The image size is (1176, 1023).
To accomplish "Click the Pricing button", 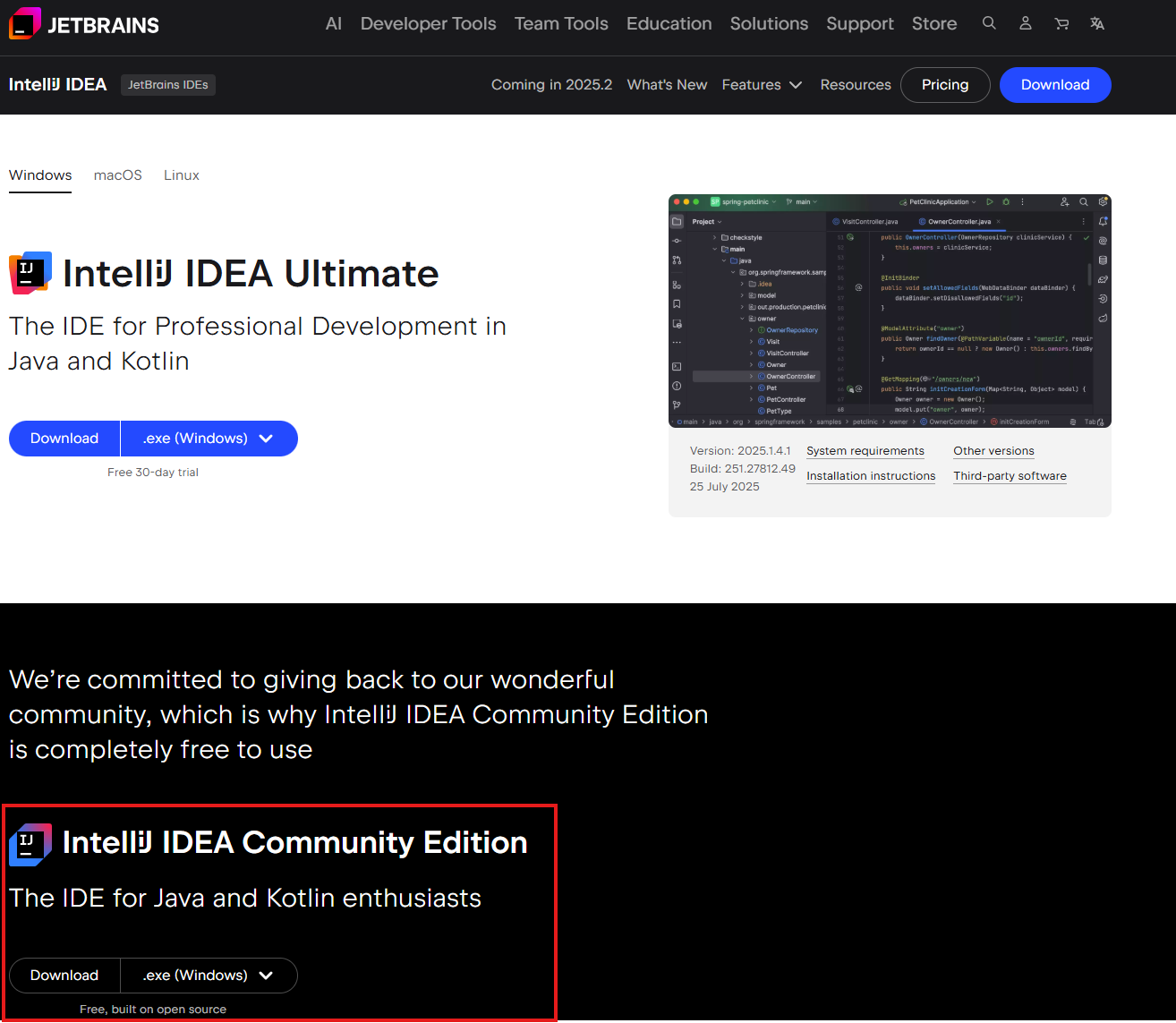I will [x=945, y=85].
